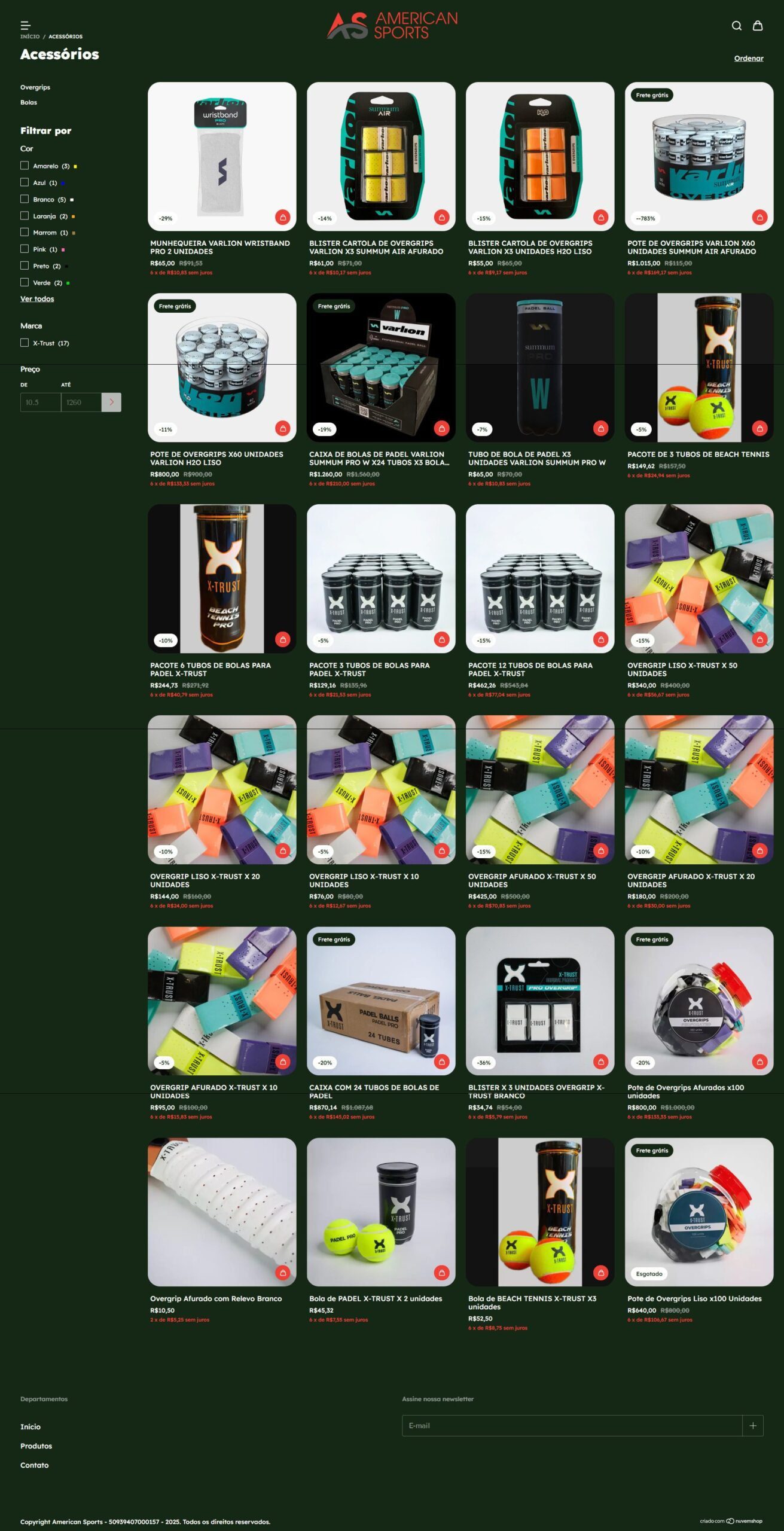Focus the minimum price DE field
The image size is (784, 1531).
click(x=41, y=402)
